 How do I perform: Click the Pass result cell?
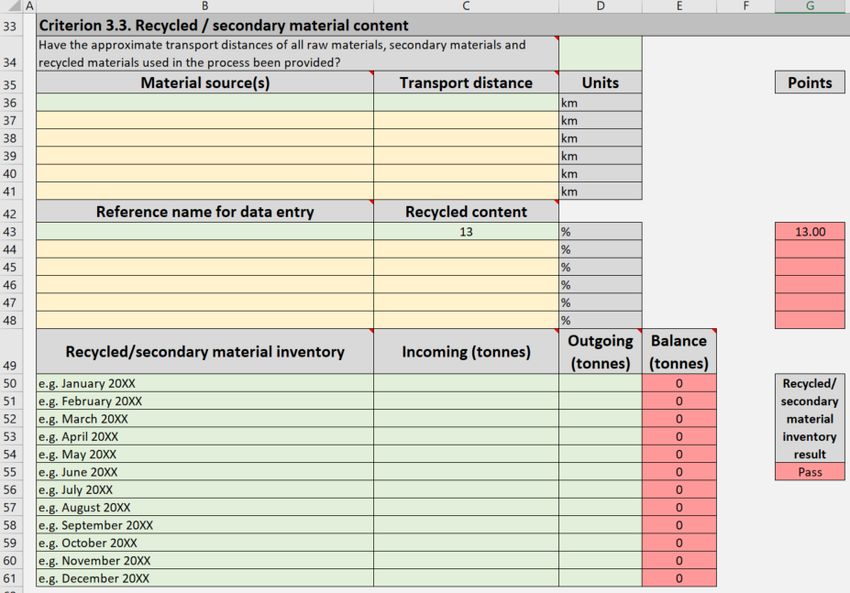810,472
